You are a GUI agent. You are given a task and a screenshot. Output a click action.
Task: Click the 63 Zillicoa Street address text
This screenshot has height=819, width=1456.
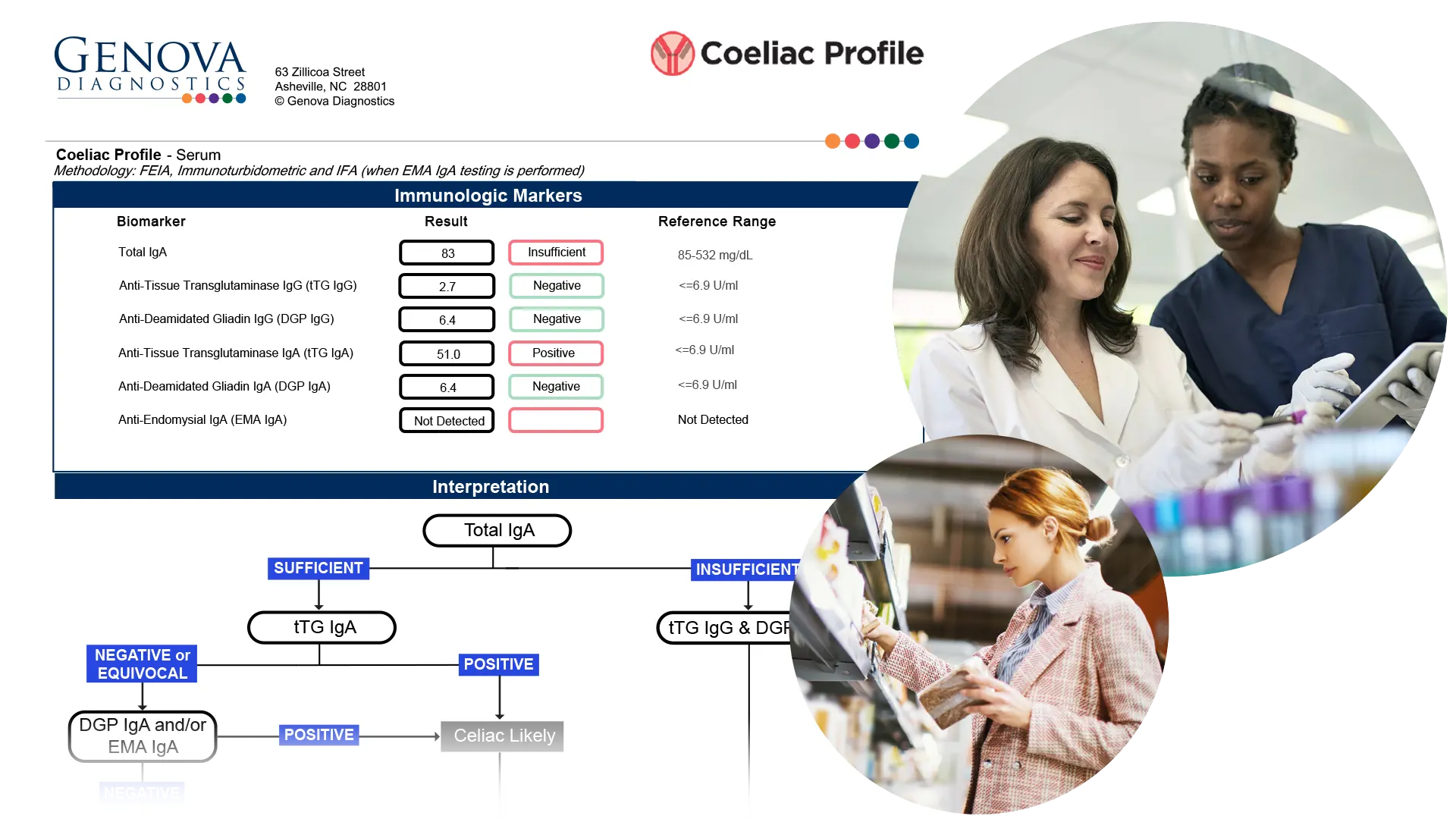[320, 72]
